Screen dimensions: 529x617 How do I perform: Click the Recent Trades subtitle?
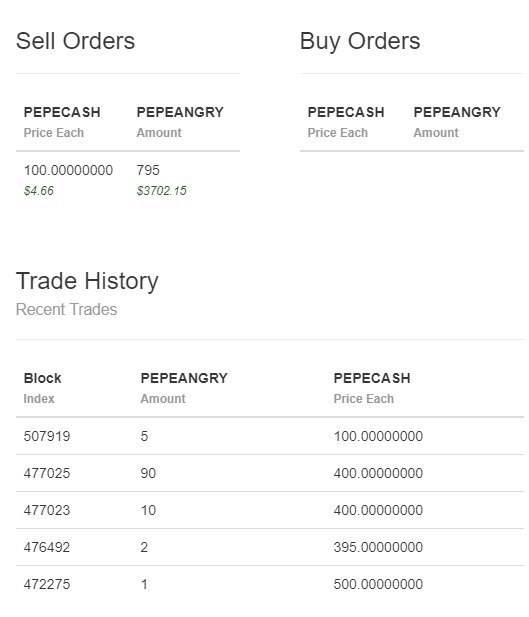tap(67, 309)
